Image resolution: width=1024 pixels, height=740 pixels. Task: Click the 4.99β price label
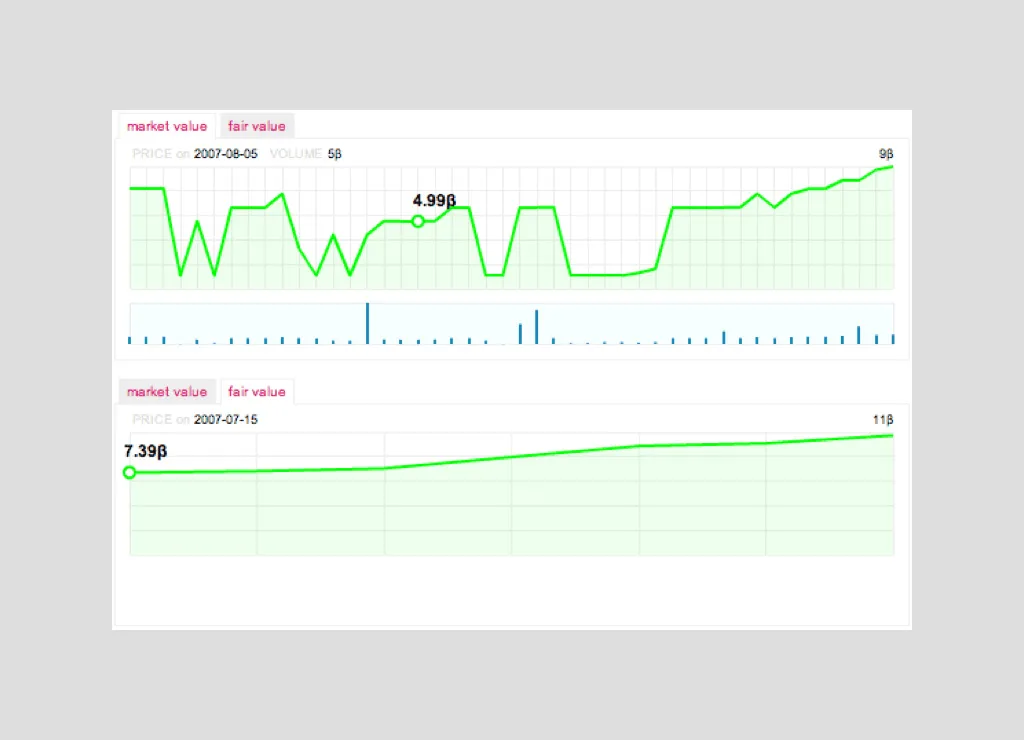coord(434,201)
